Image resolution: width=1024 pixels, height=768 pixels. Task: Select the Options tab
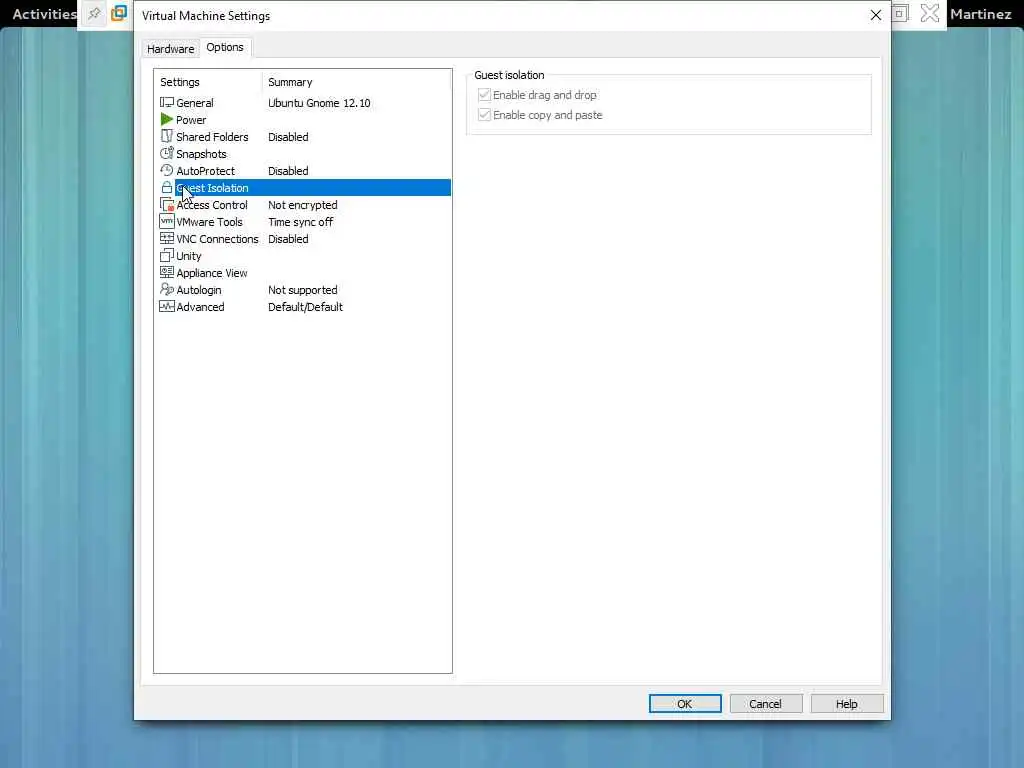pos(225,47)
